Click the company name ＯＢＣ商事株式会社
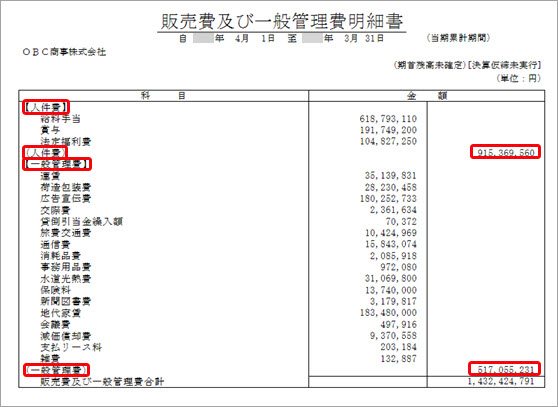558x407 pixels. click(64, 52)
